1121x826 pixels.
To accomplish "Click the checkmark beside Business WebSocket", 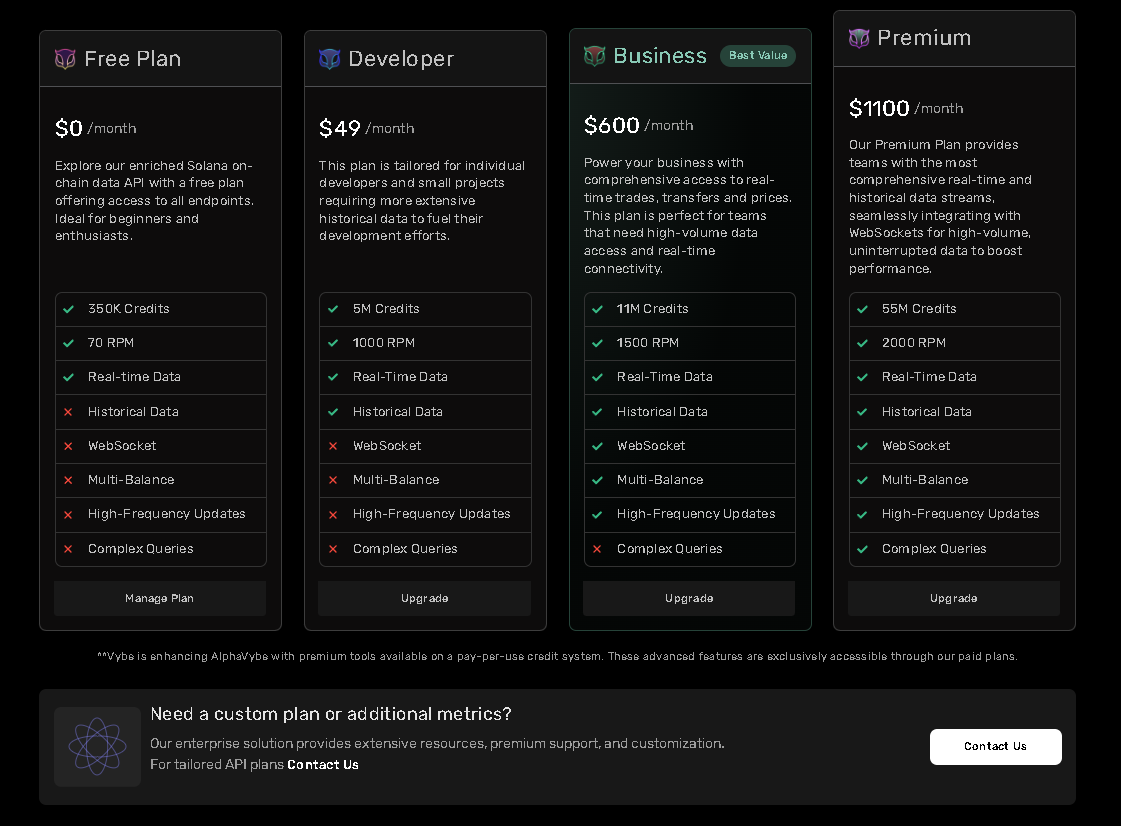I will point(598,446).
